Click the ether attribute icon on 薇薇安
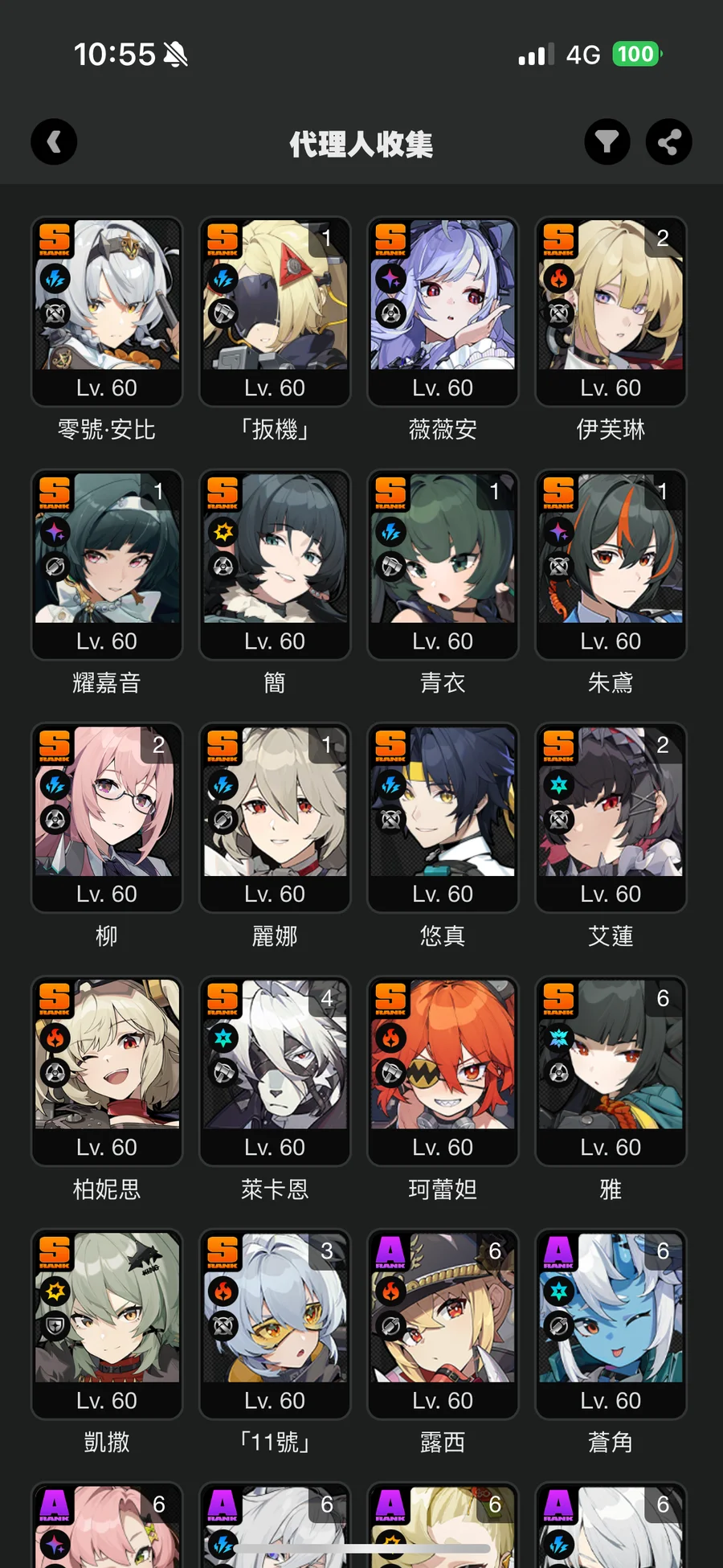723x1568 pixels. pos(391,279)
